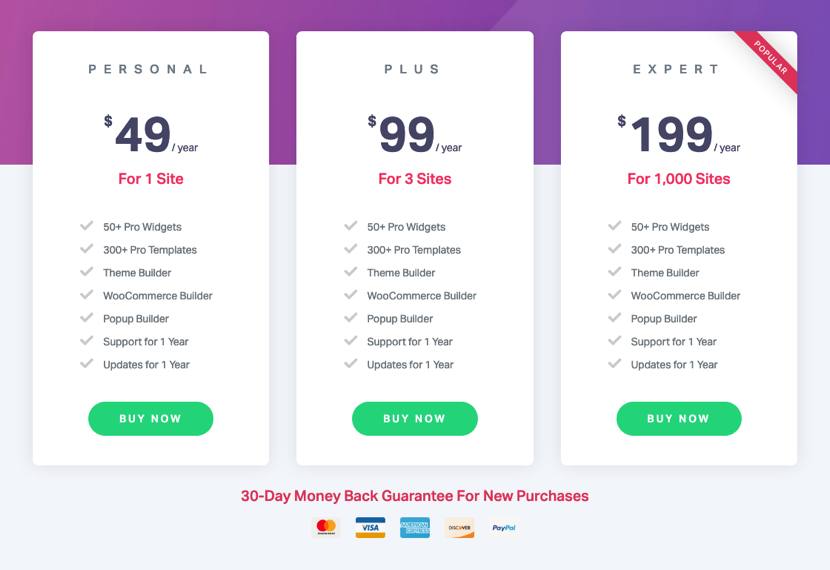Click checkmark beside Personal plan's 50+ Pro Widgets
Viewport: 830px width, 570px height.
point(87,226)
